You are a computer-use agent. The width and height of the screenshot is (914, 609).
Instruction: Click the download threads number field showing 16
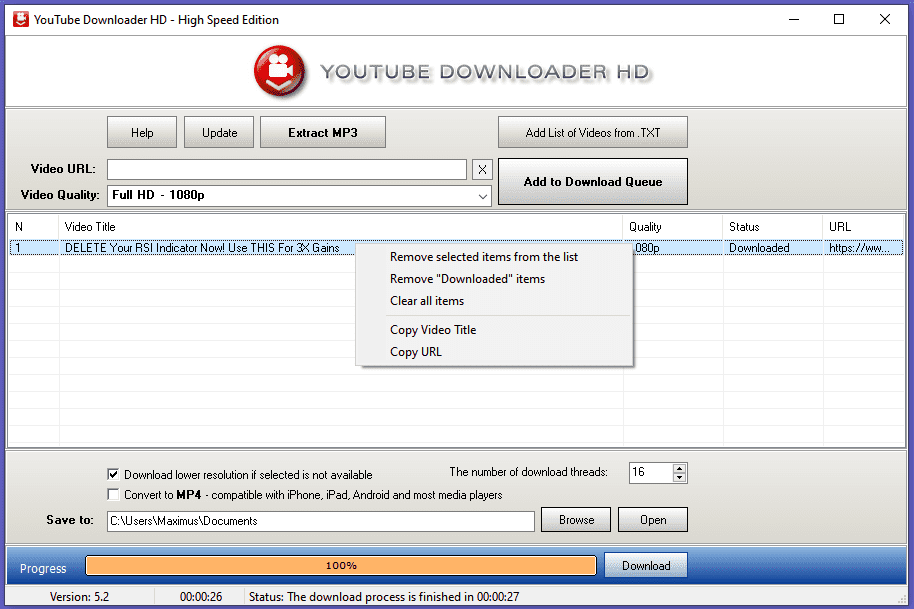click(651, 473)
